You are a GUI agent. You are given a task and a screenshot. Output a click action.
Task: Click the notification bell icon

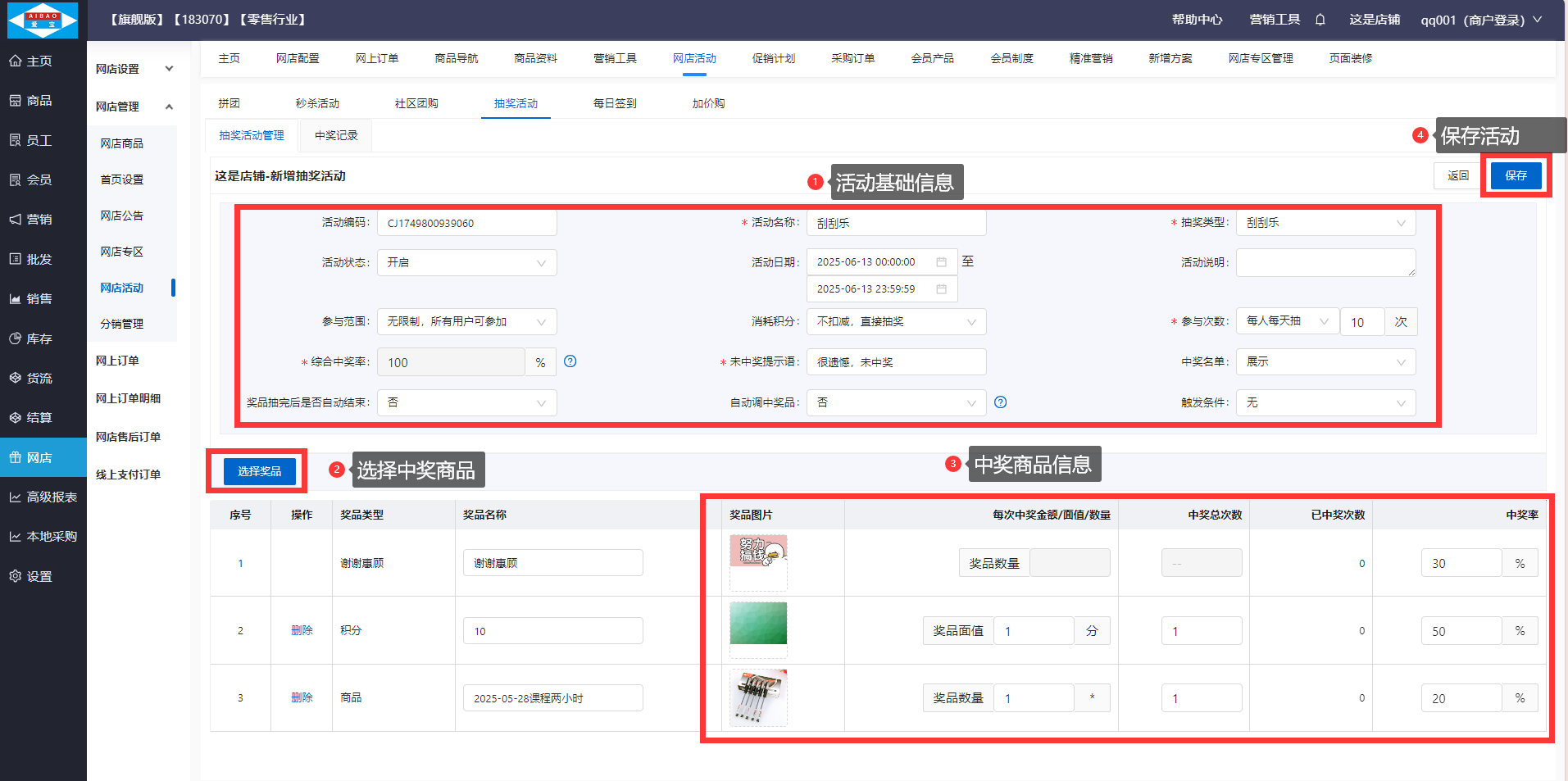click(1320, 20)
